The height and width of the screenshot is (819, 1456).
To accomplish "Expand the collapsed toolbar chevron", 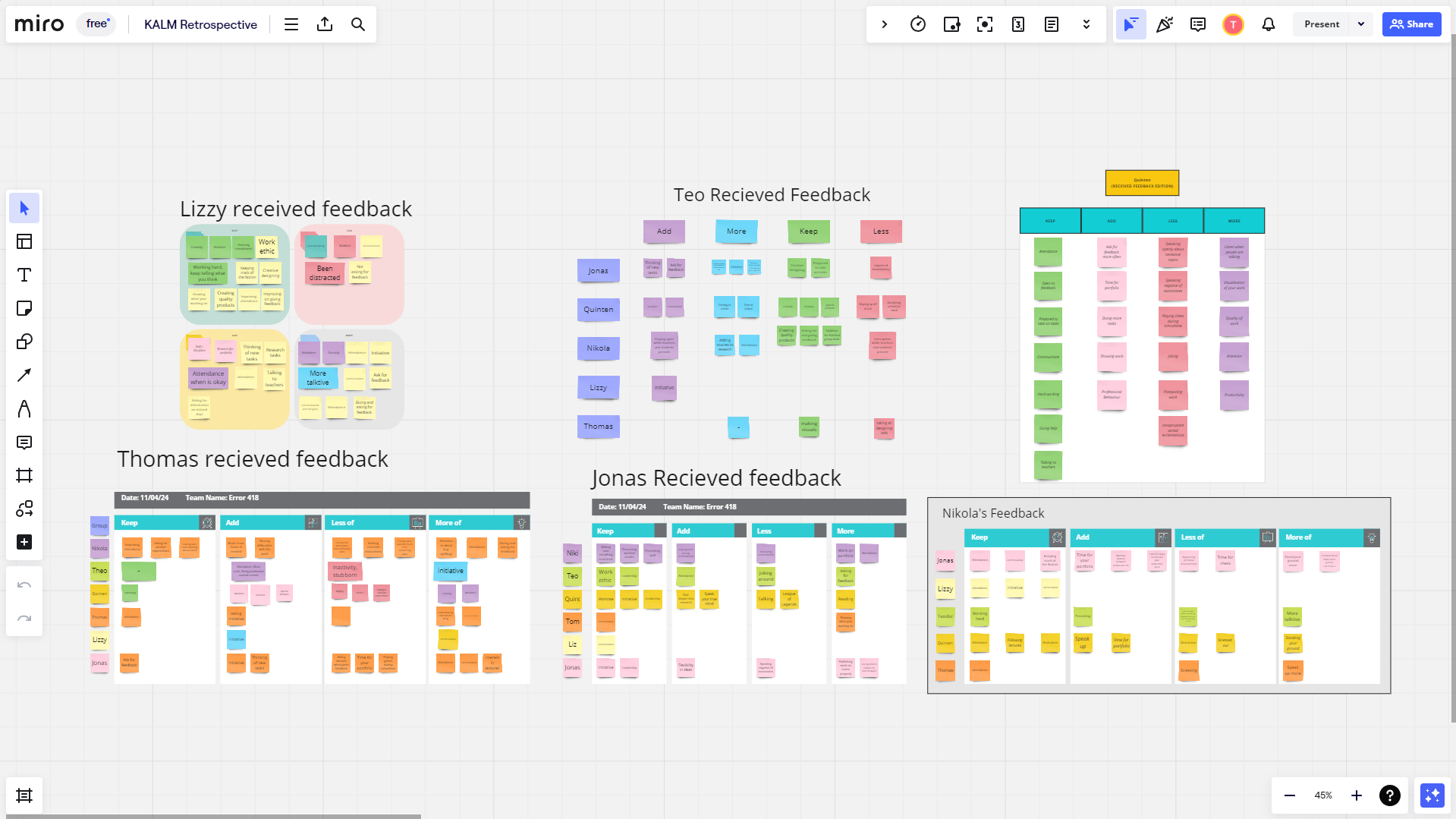I will click(885, 24).
